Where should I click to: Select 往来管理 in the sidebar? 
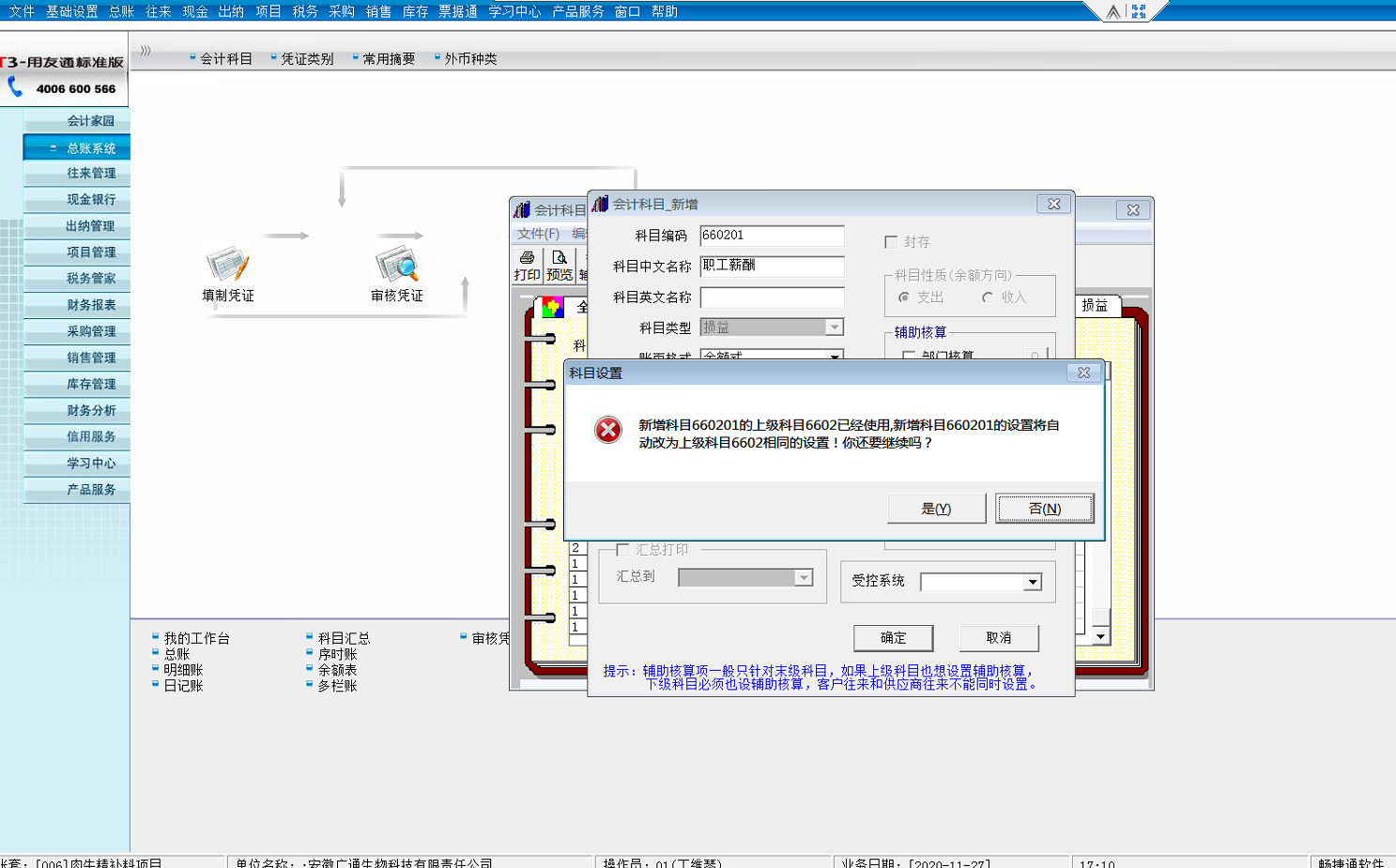point(77,174)
